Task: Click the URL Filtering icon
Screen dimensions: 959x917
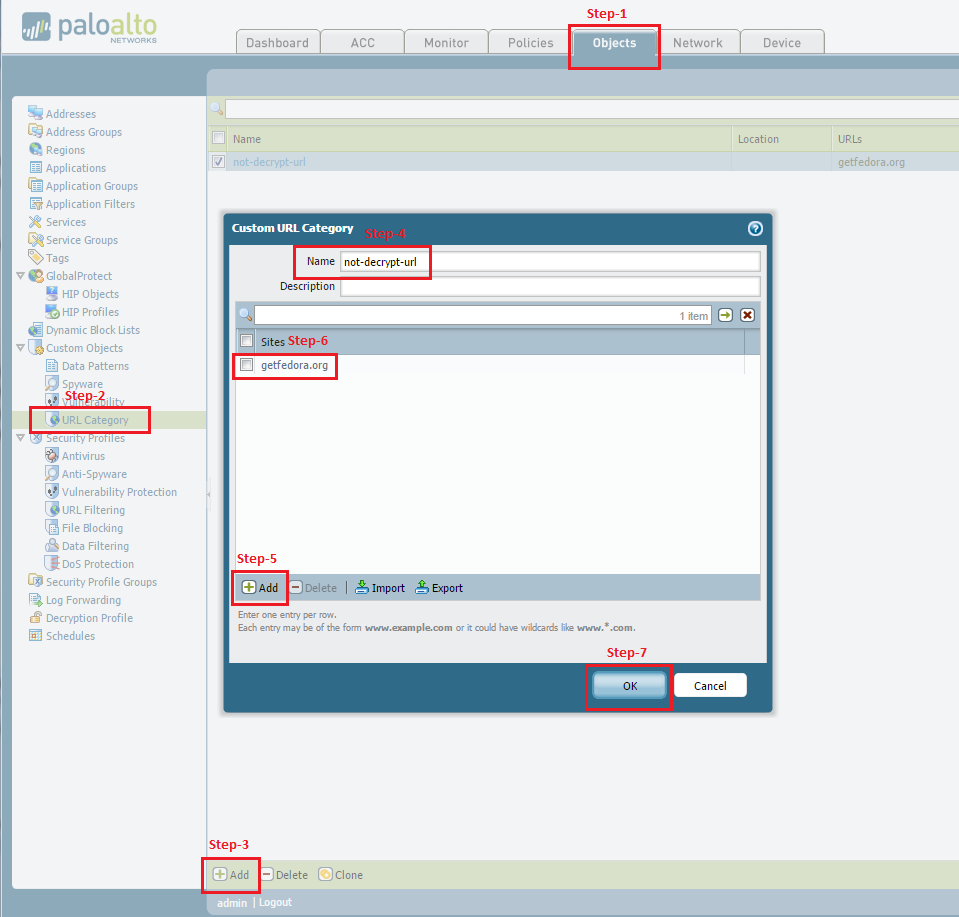Action: click(x=52, y=509)
